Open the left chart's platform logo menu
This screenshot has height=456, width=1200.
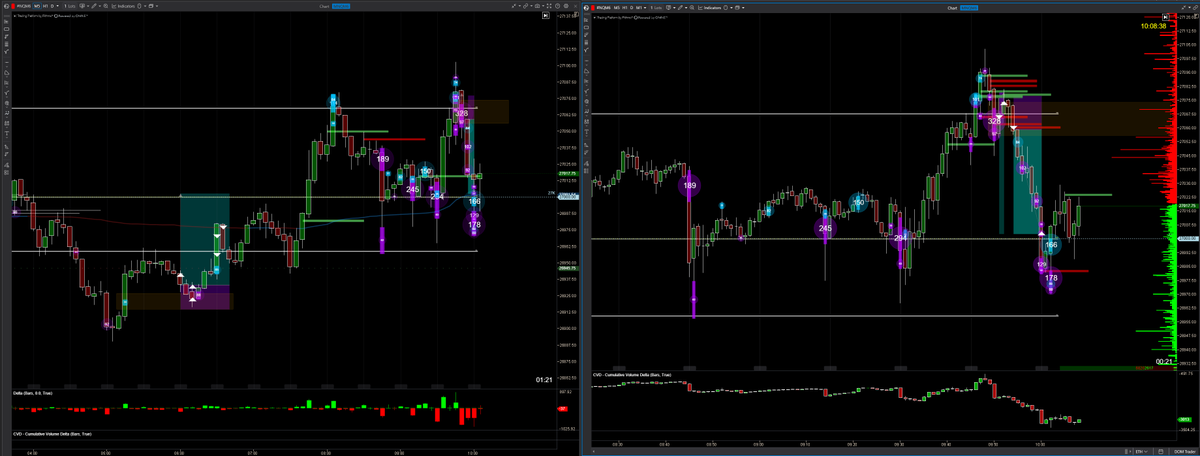click(6, 6)
